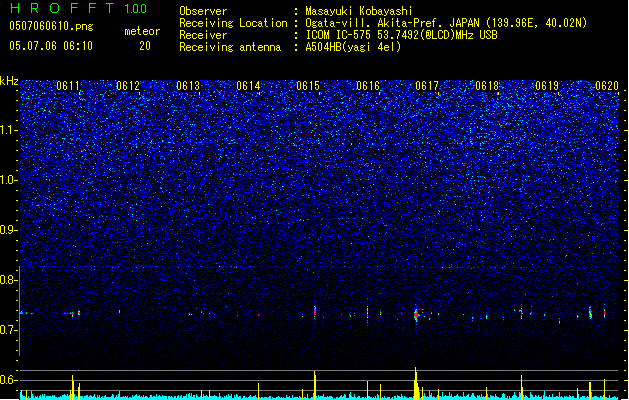Image resolution: width=629 pixels, height=400 pixels.
Task: Click the 0616 time marker
Action: point(367,86)
